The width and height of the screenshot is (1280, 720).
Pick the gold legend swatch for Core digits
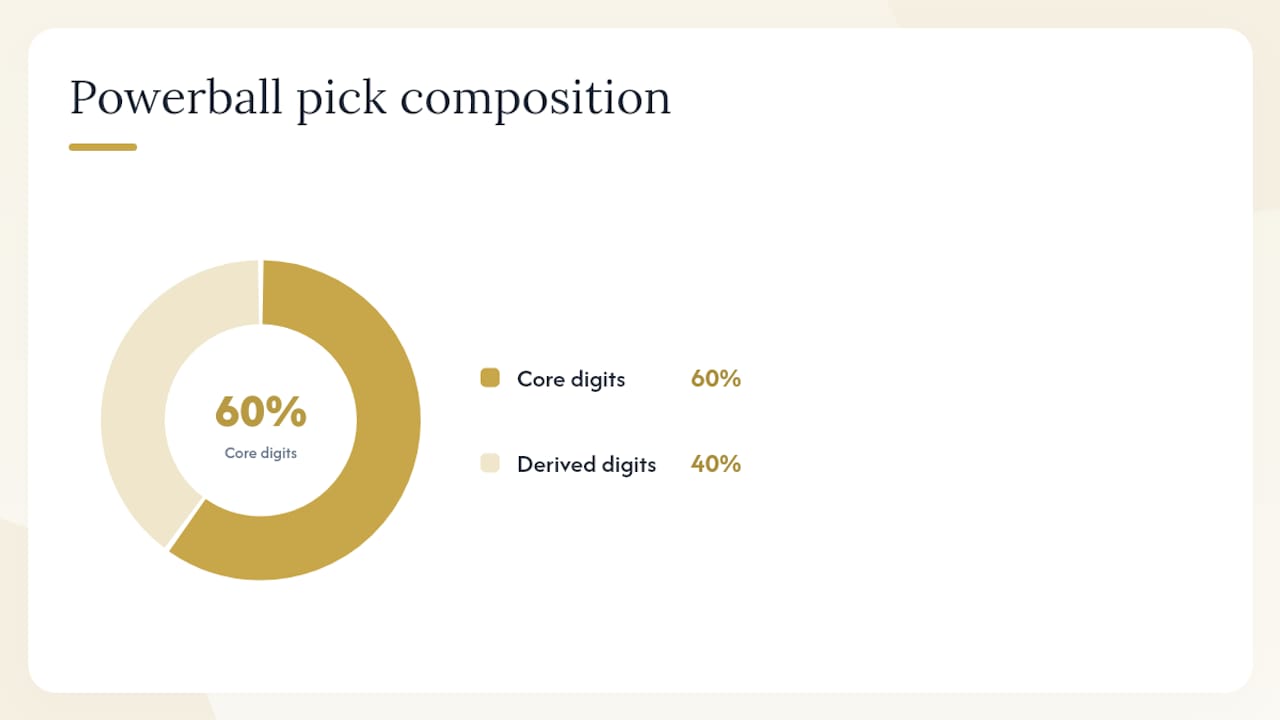[490, 378]
